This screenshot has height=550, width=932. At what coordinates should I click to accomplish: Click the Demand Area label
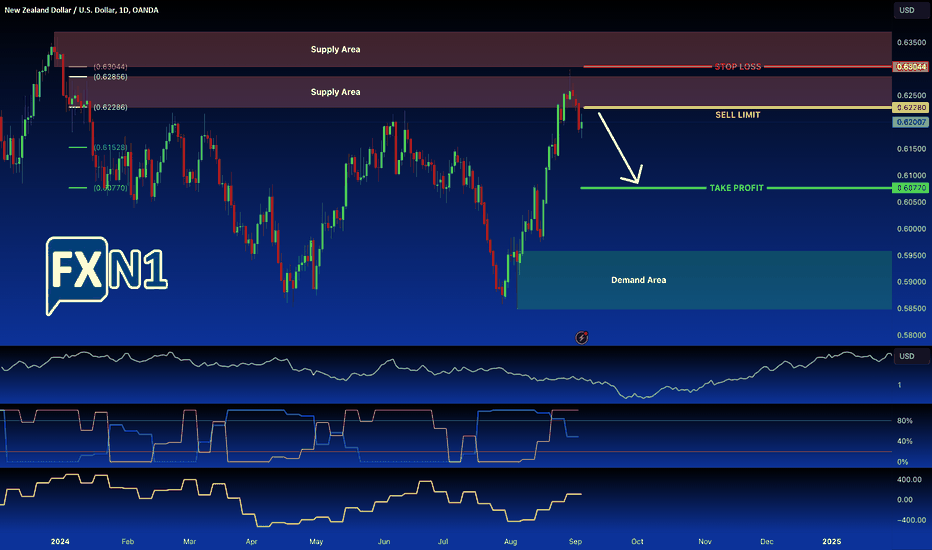[x=638, y=280]
